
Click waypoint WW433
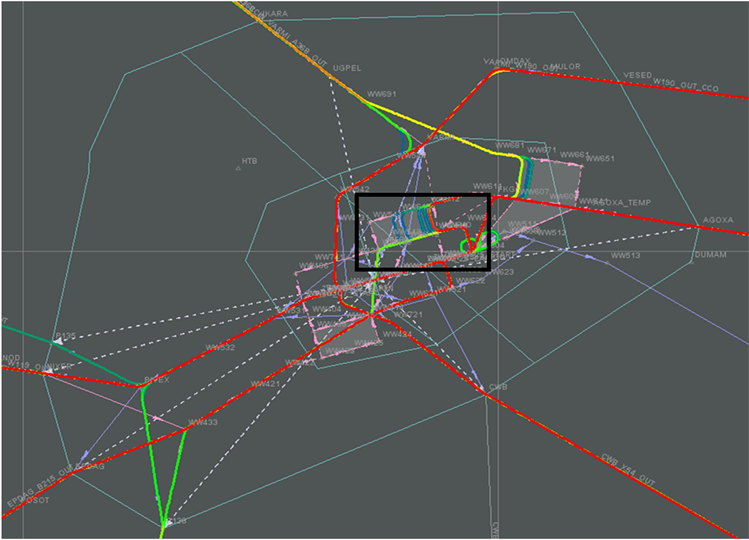click(x=203, y=423)
